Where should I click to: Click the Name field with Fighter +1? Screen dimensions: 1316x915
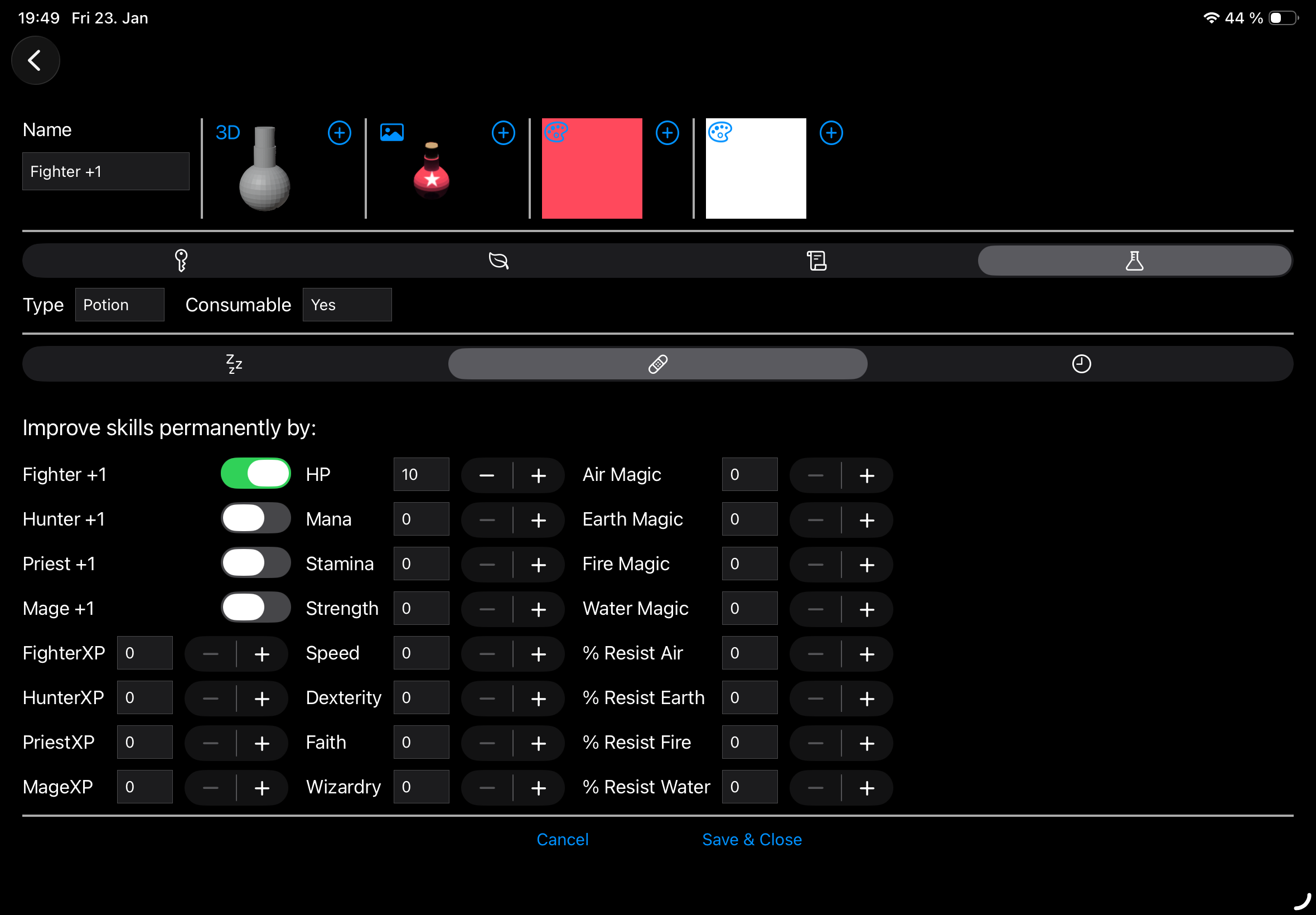pyautogui.click(x=105, y=171)
